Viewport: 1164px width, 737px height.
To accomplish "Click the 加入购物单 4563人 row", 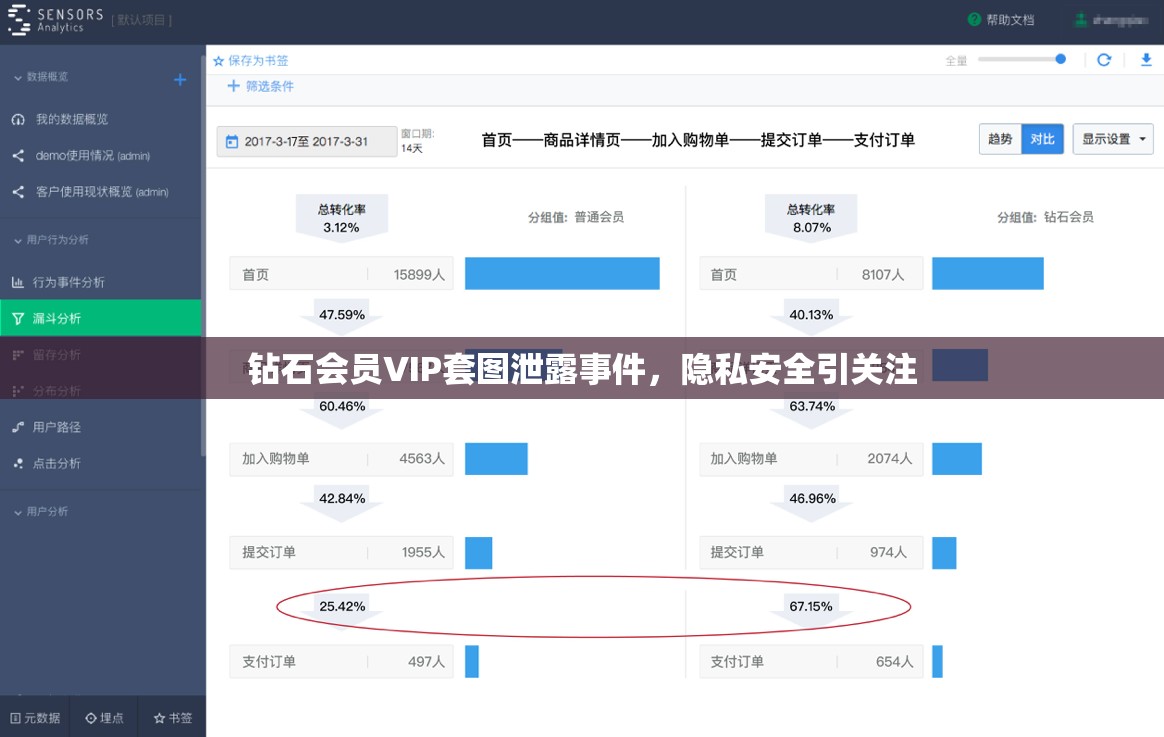I will coord(341,459).
